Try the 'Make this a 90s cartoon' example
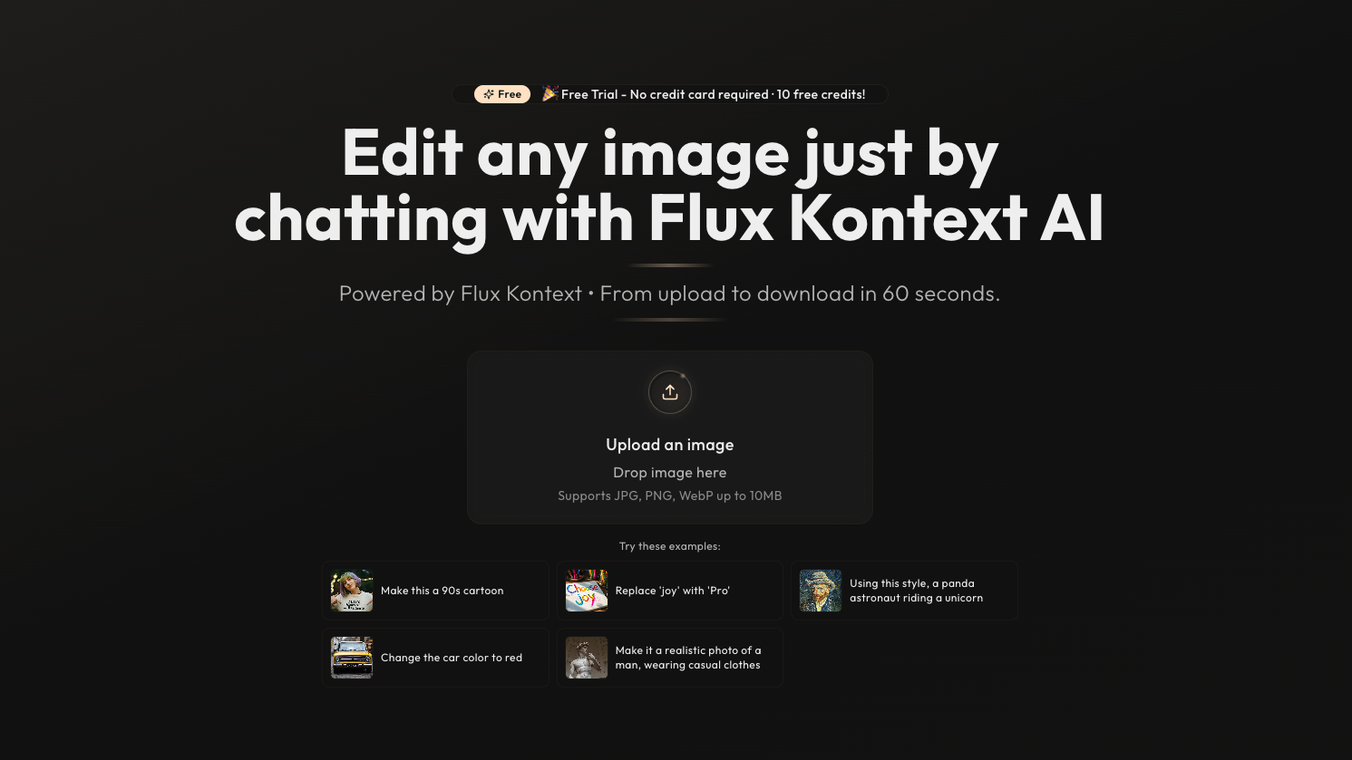 click(435, 591)
